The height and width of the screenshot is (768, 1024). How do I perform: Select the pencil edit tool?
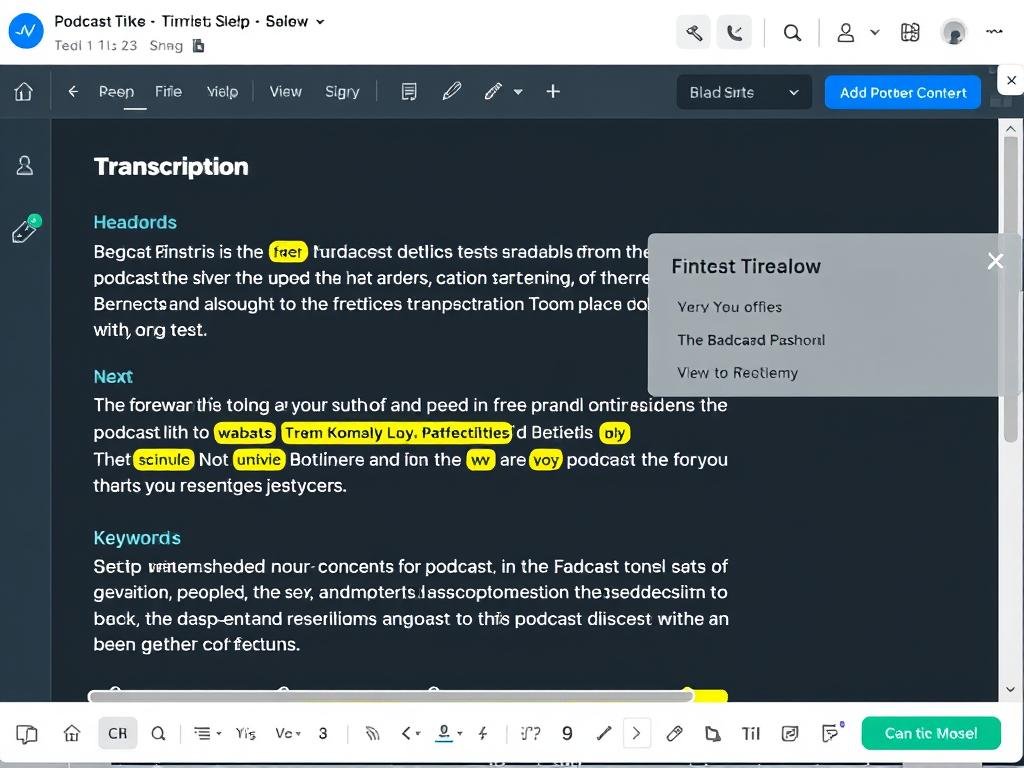(x=451, y=91)
